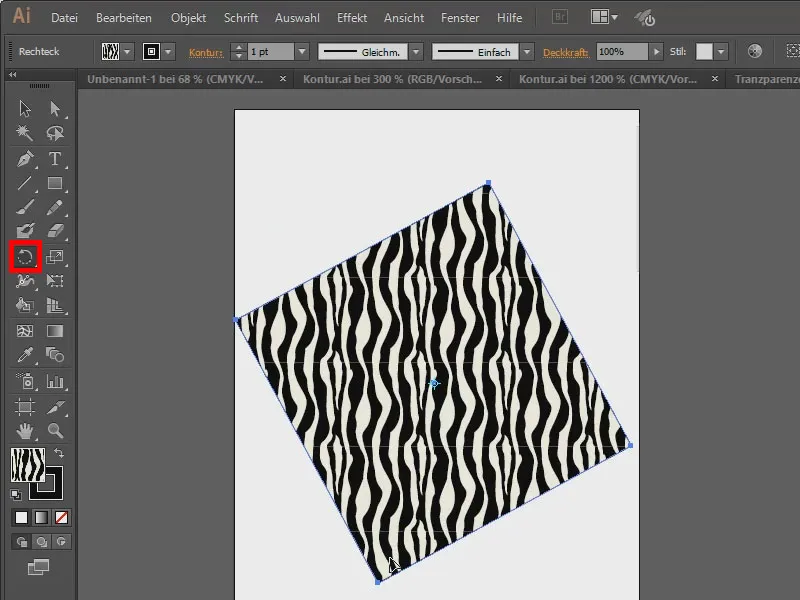This screenshot has width=800, height=600.
Task: Set paint mode to solid Color
Action: (21, 517)
